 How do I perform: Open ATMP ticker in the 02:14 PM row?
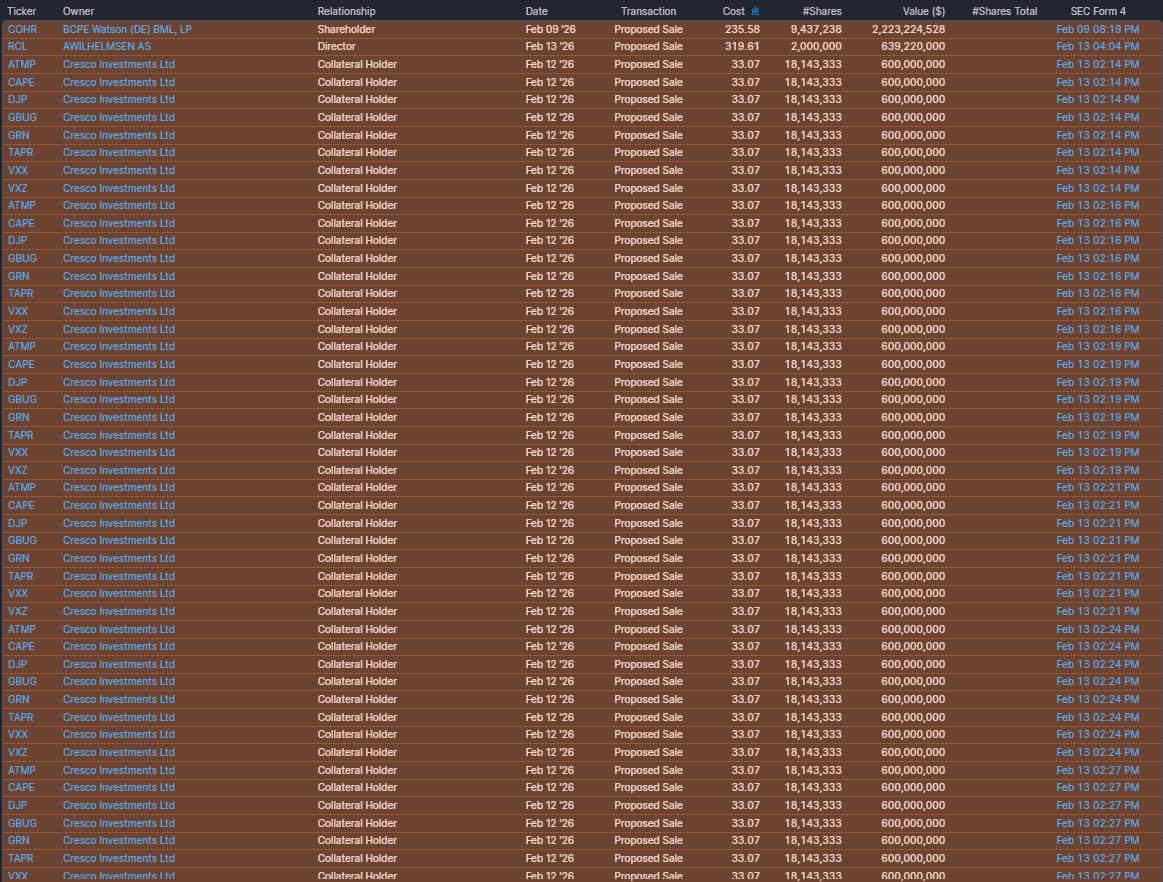(x=22, y=64)
